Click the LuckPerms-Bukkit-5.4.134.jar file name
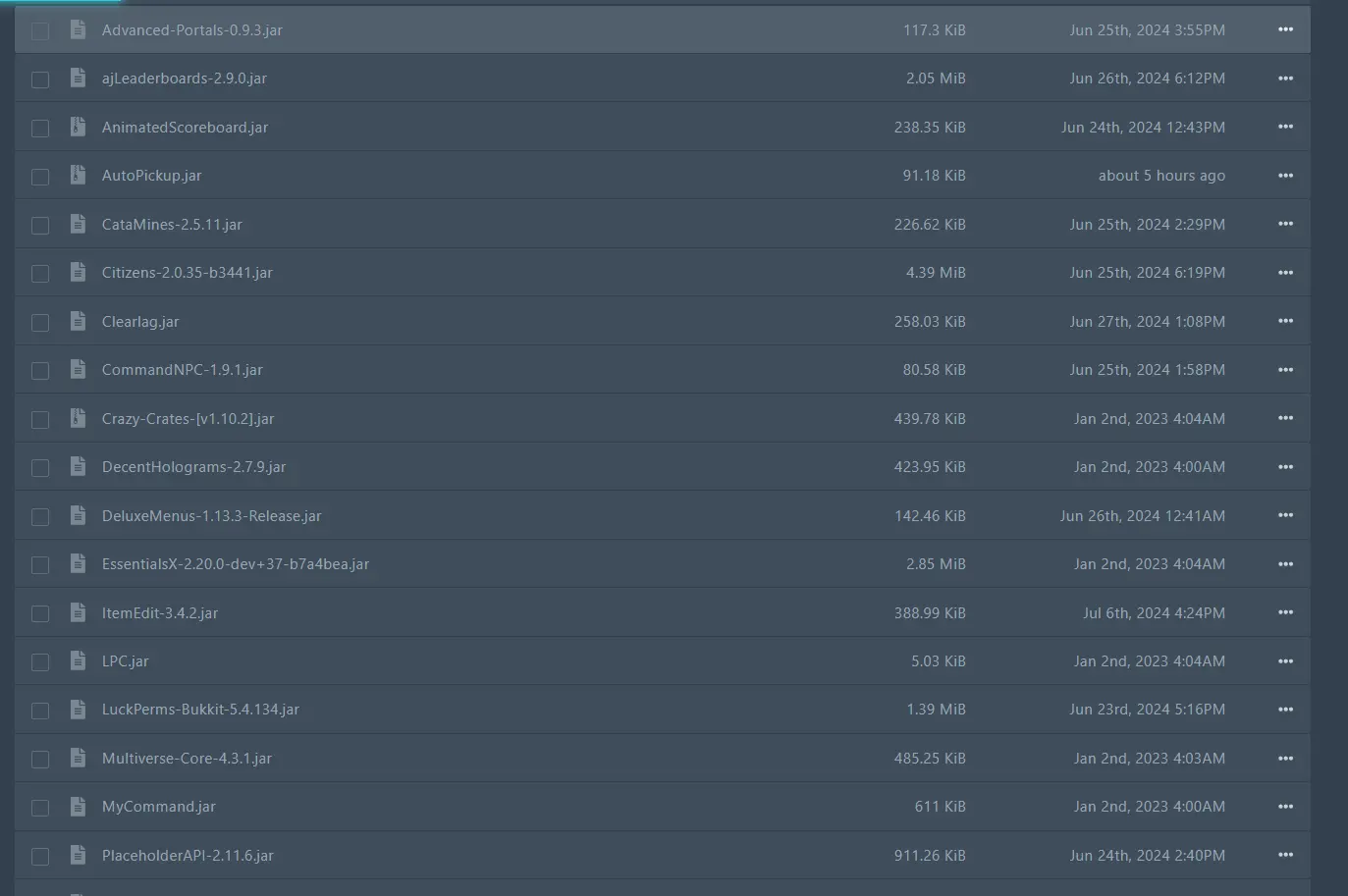The image size is (1348, 896). 200,710
